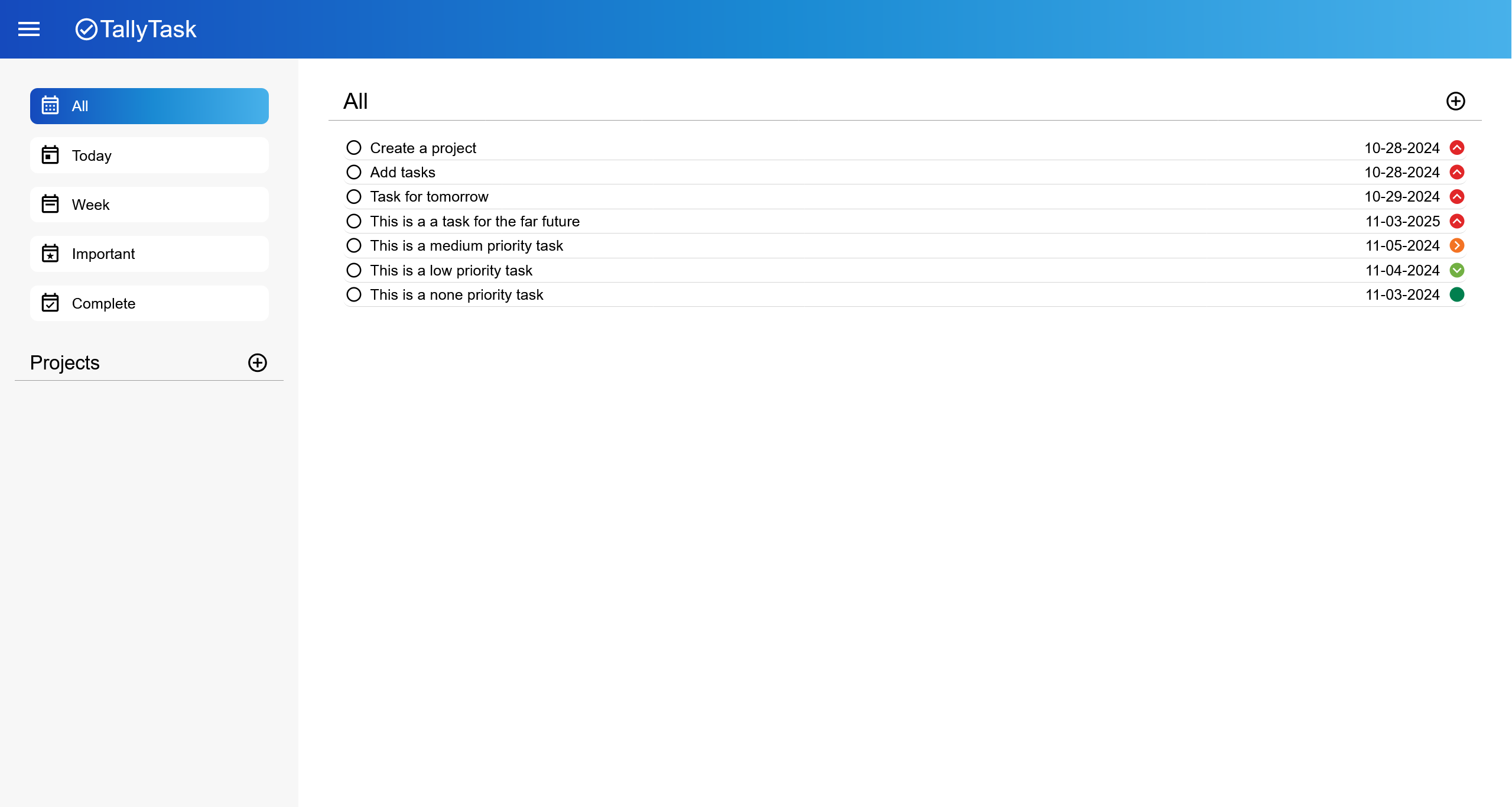Viewport: 1512px width, 807px height.
Task: Open 'This is a medium priority task'
Action: click(x=466, y=245)
